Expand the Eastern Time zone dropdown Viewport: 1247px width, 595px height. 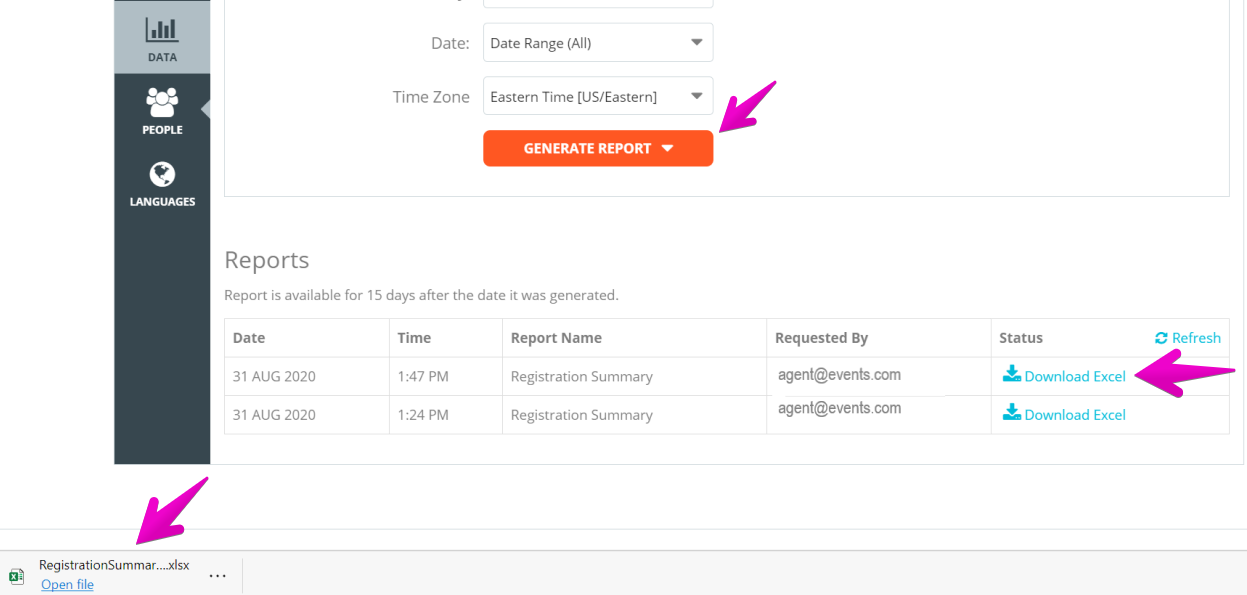click(598, 97)
